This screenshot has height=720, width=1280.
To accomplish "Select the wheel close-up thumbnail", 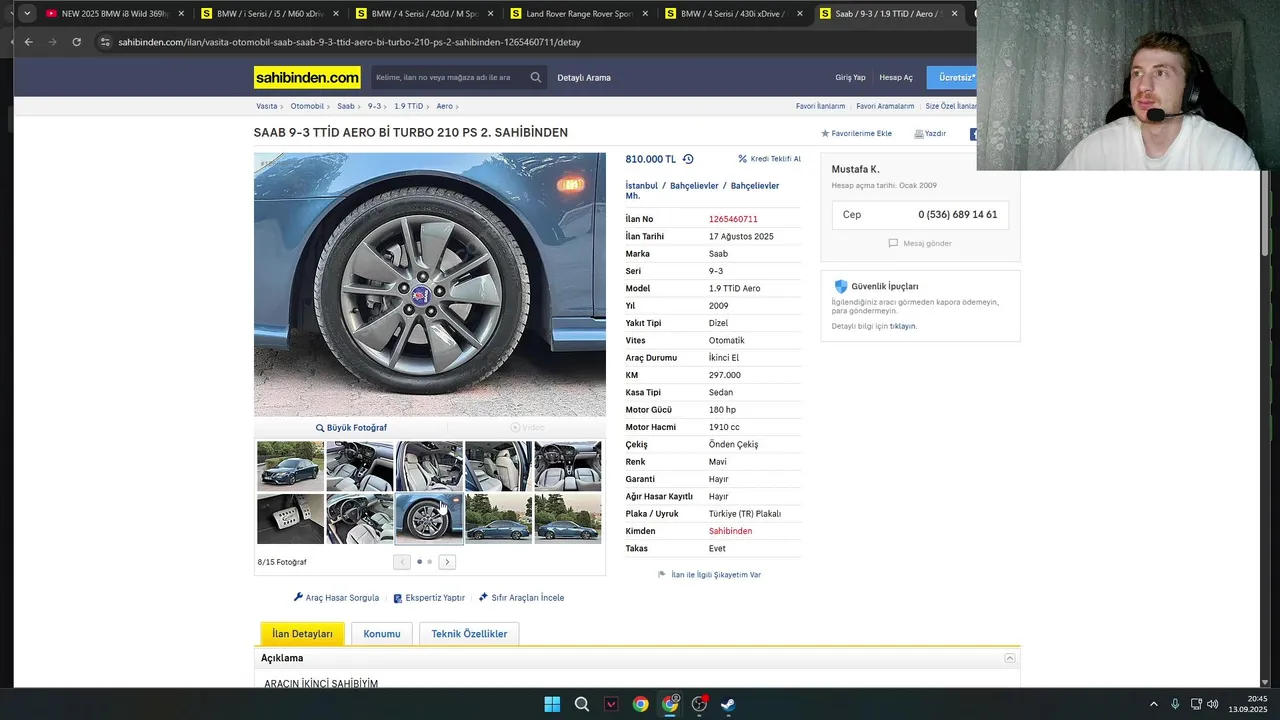I will tap(429, 519).
